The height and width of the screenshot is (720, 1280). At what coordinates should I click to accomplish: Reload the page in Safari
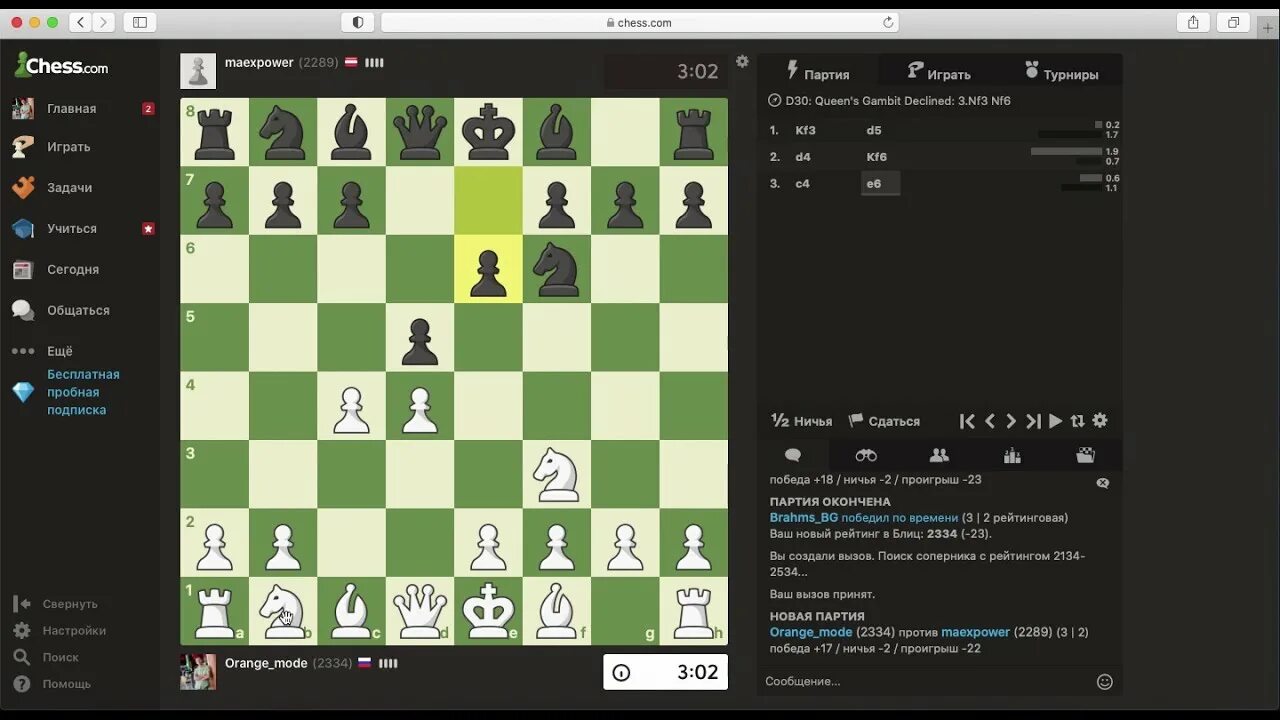(887, 22)
